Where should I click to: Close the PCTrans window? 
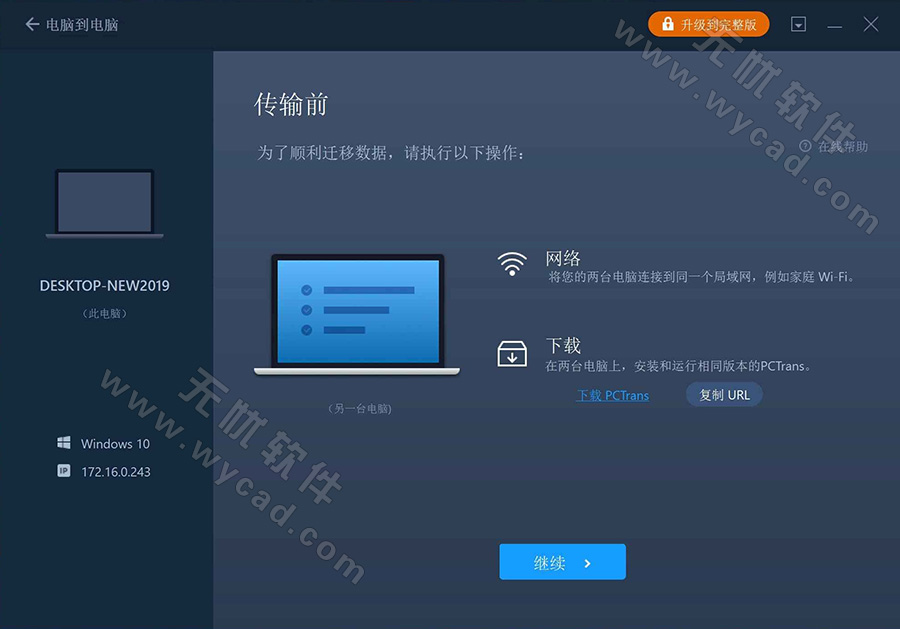(x=871, y=24)
